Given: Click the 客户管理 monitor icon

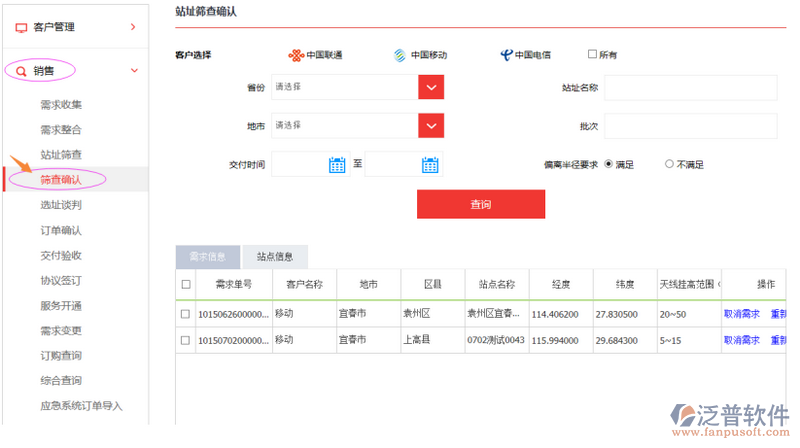Looking at the screenshot, I should coord(21,27).
